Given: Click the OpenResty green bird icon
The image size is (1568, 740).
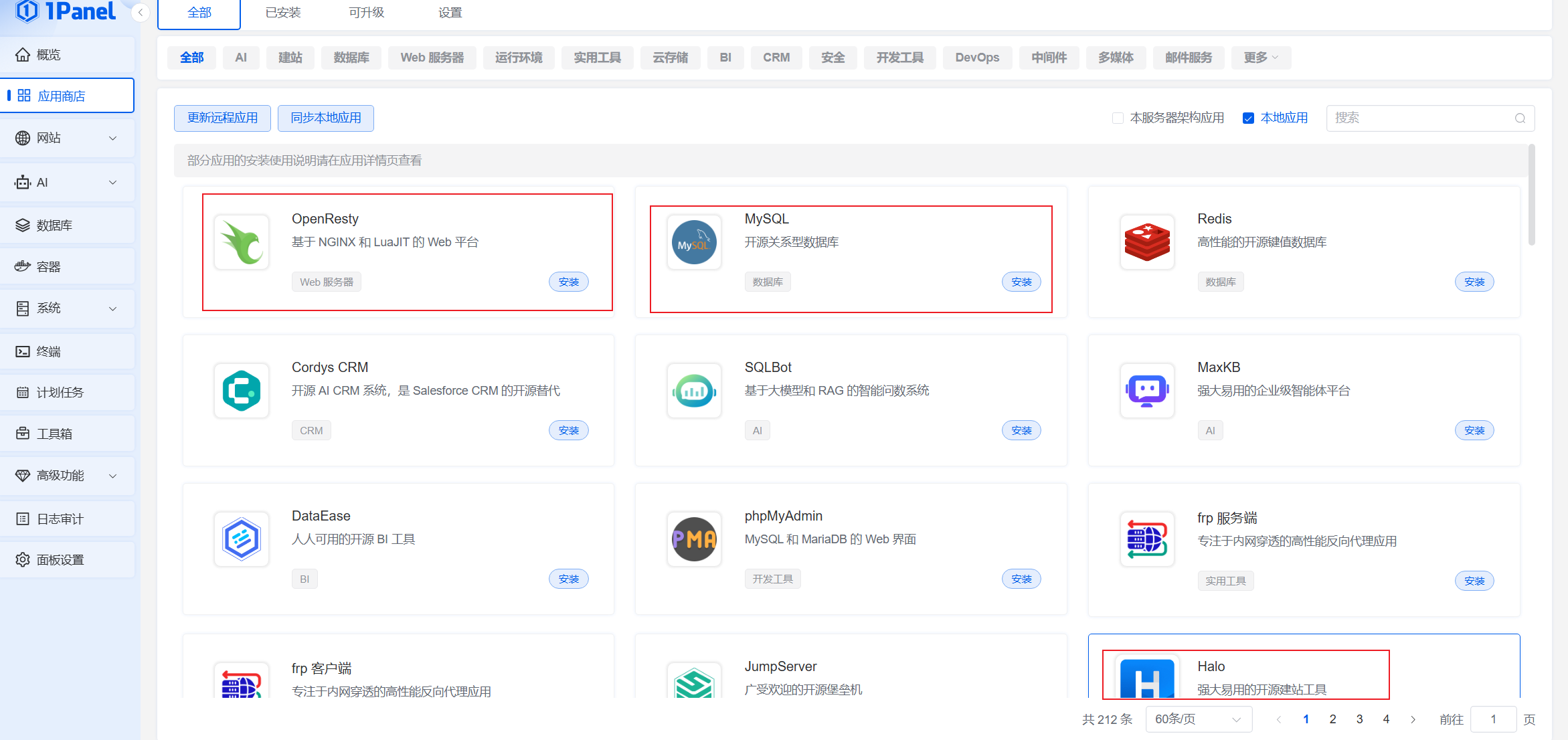Looking at the screenshot, I should click(x=242, y=242).
